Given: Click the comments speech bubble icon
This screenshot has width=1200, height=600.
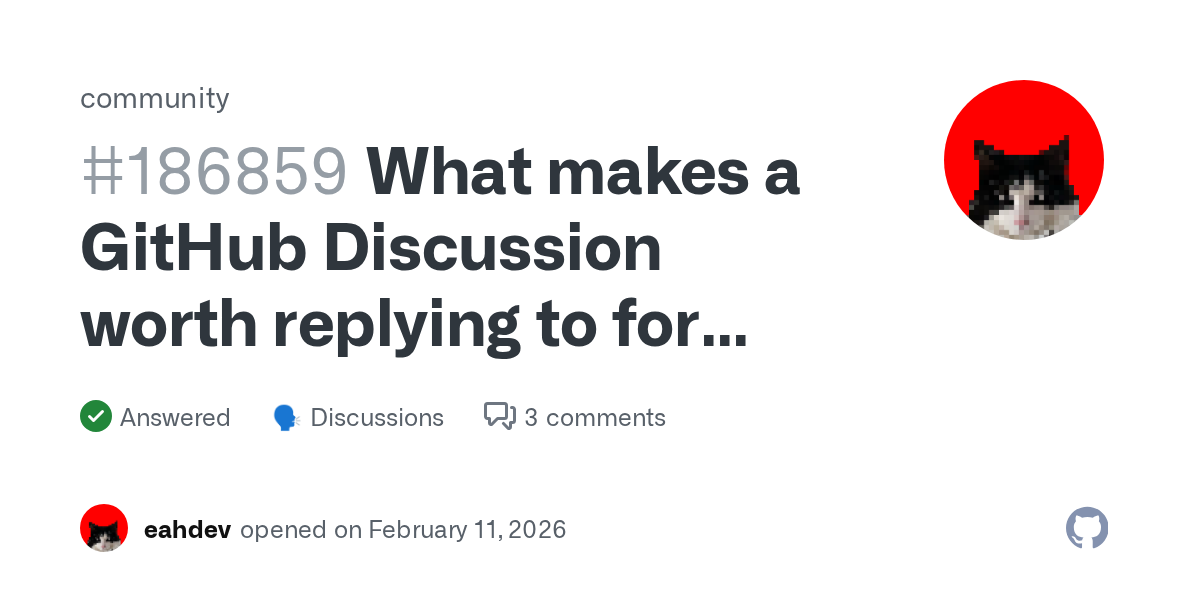Looking at the screenshot, I should (x=499, y=416).
